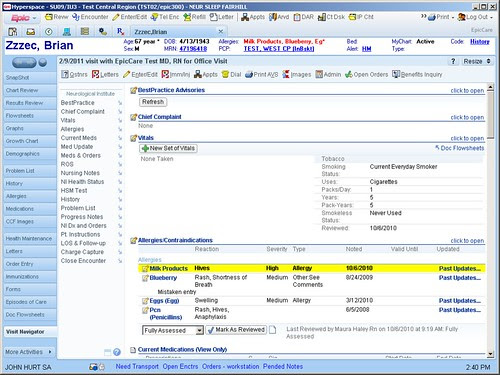This screenshot has width=500, height=375.
Task: Open Dial in the visit toolbar
Action: [231, 74]
